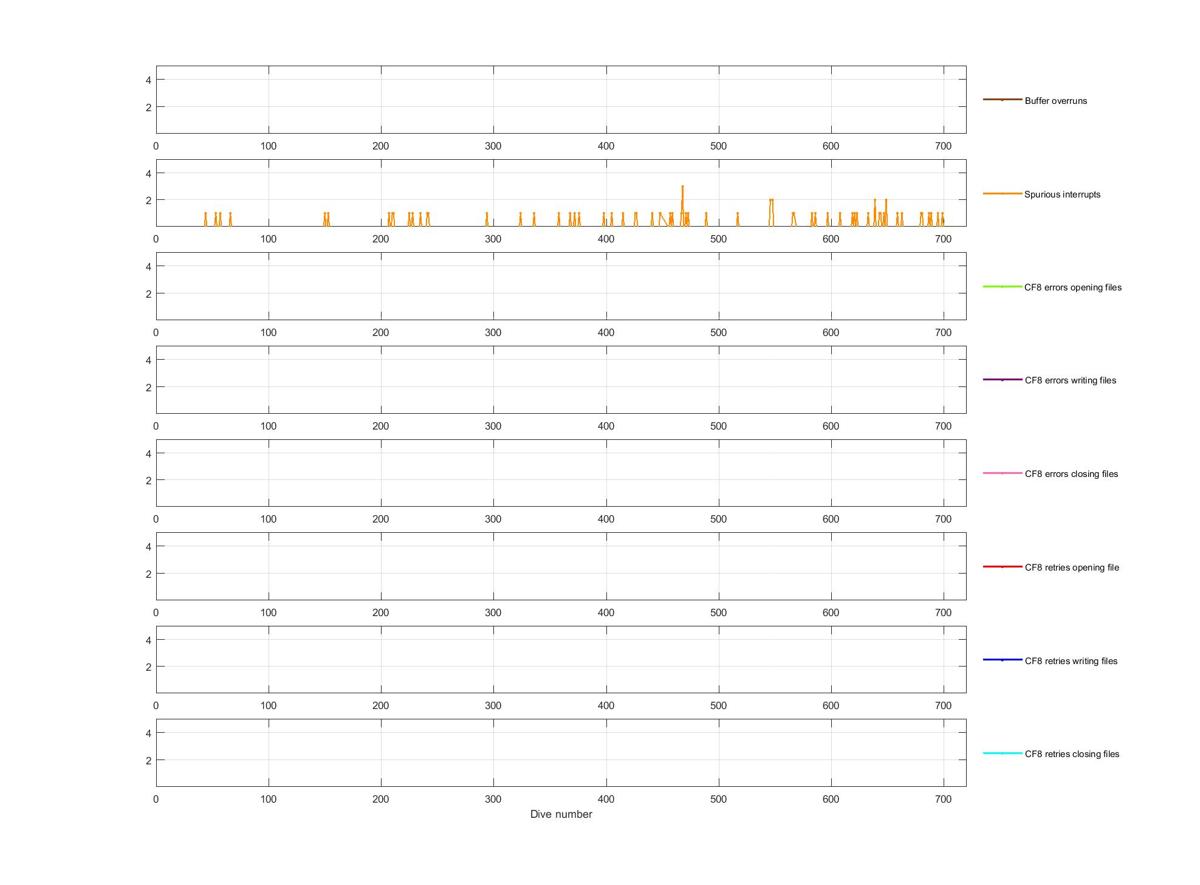Click the CF8 errors closing files legend text

point(1071,474)
